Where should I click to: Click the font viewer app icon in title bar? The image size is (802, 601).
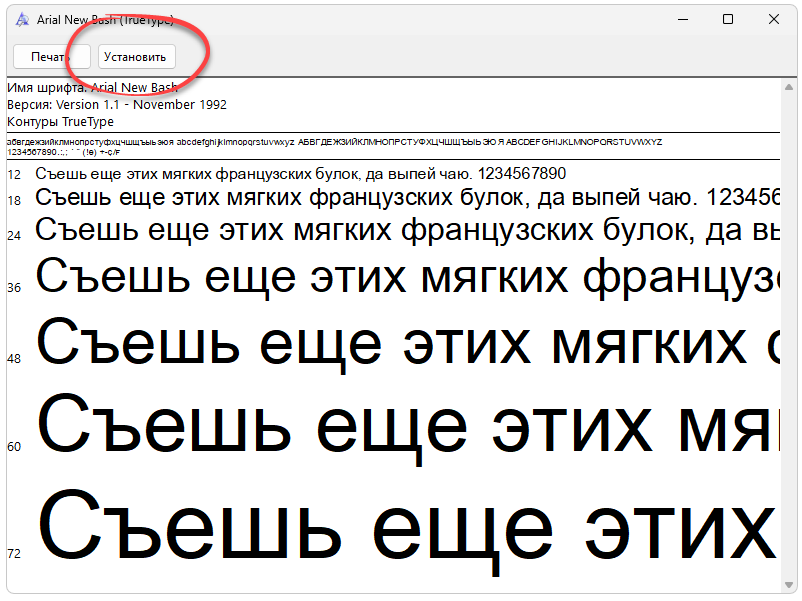[22, 19]
